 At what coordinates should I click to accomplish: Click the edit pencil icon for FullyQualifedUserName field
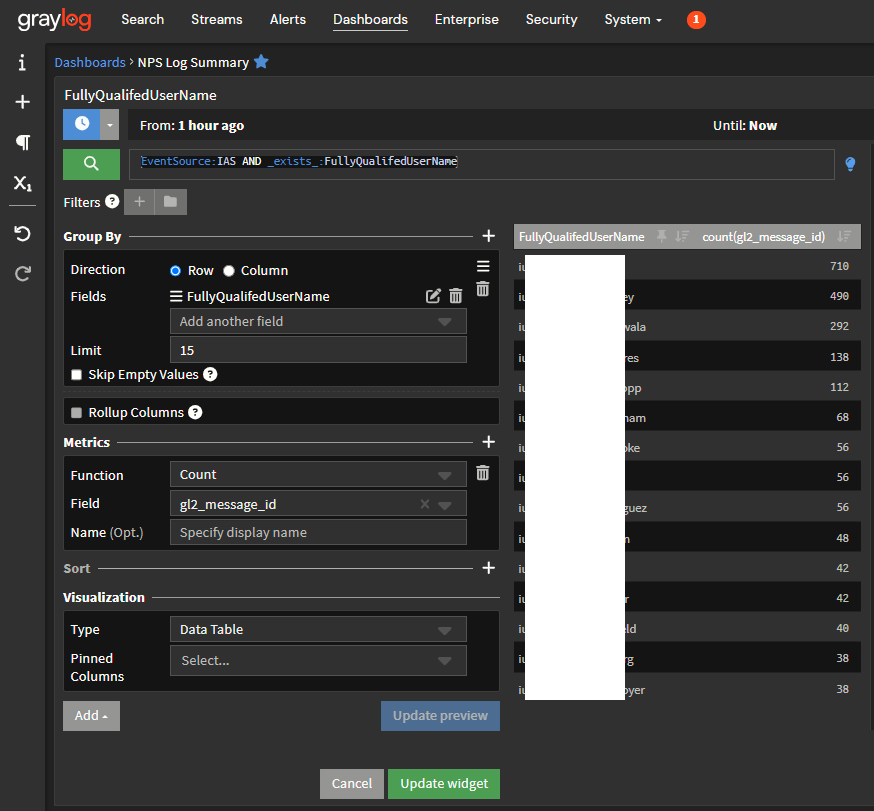click(x=433, y=296)
